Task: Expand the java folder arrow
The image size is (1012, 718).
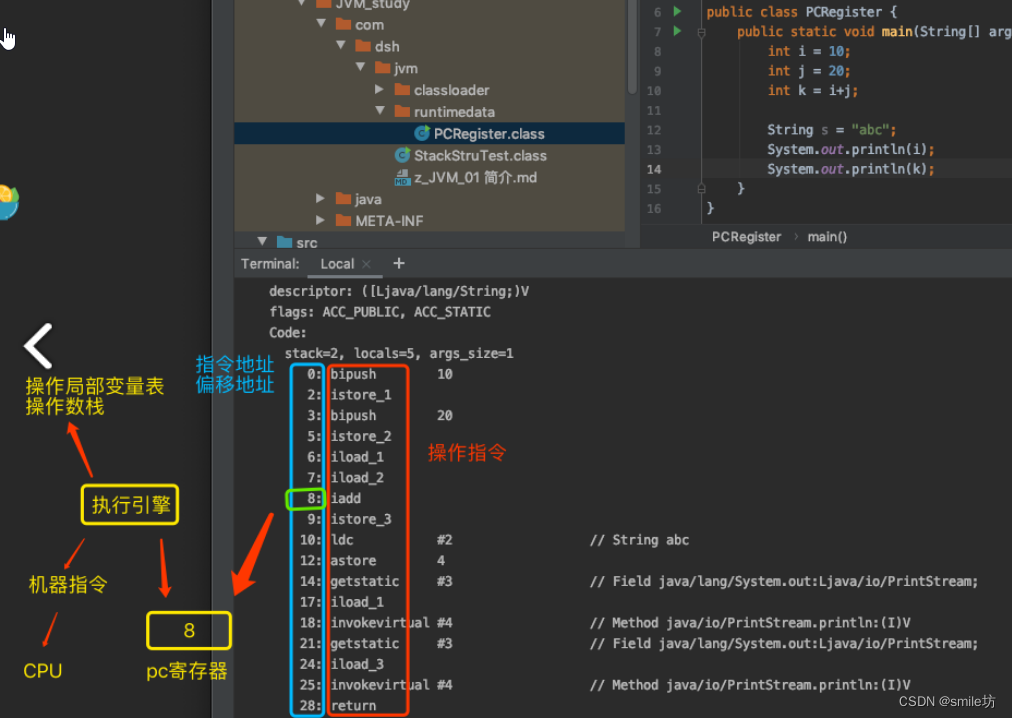Action: tap(321, 198)
